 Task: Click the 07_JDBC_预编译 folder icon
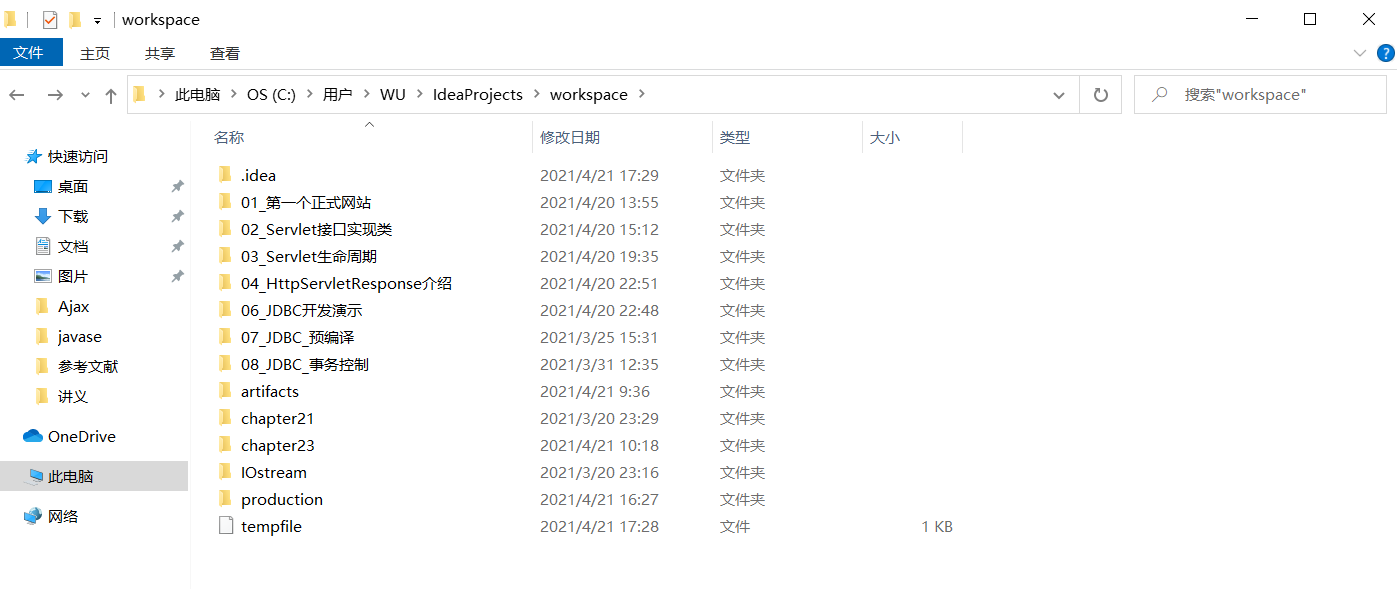click(x=225, y=337)
